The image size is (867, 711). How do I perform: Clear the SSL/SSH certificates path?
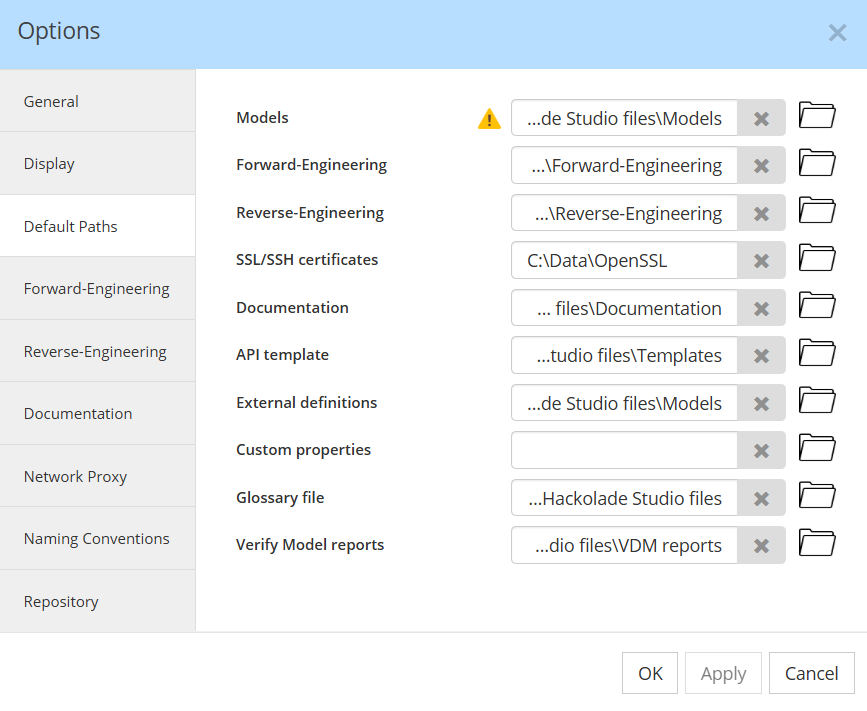pyautogui.click(x=761, y=260)
